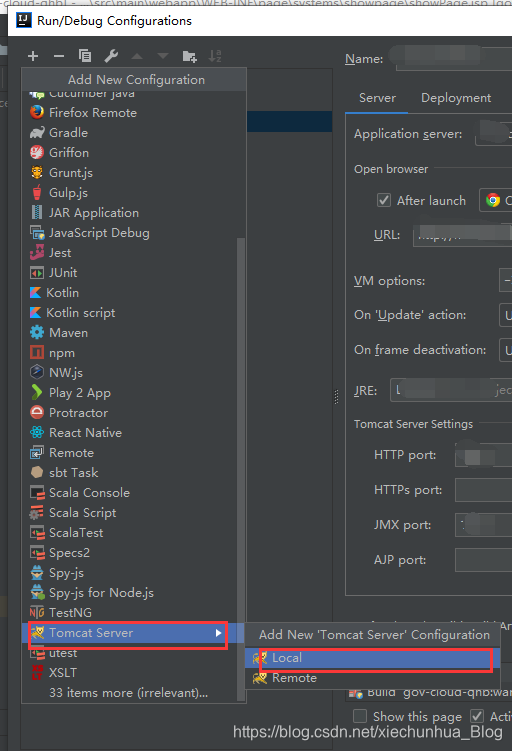The height and width of the screenshot is (751, 512).
Task: Select Scala Console configuration type
Action: click(130, 493)
